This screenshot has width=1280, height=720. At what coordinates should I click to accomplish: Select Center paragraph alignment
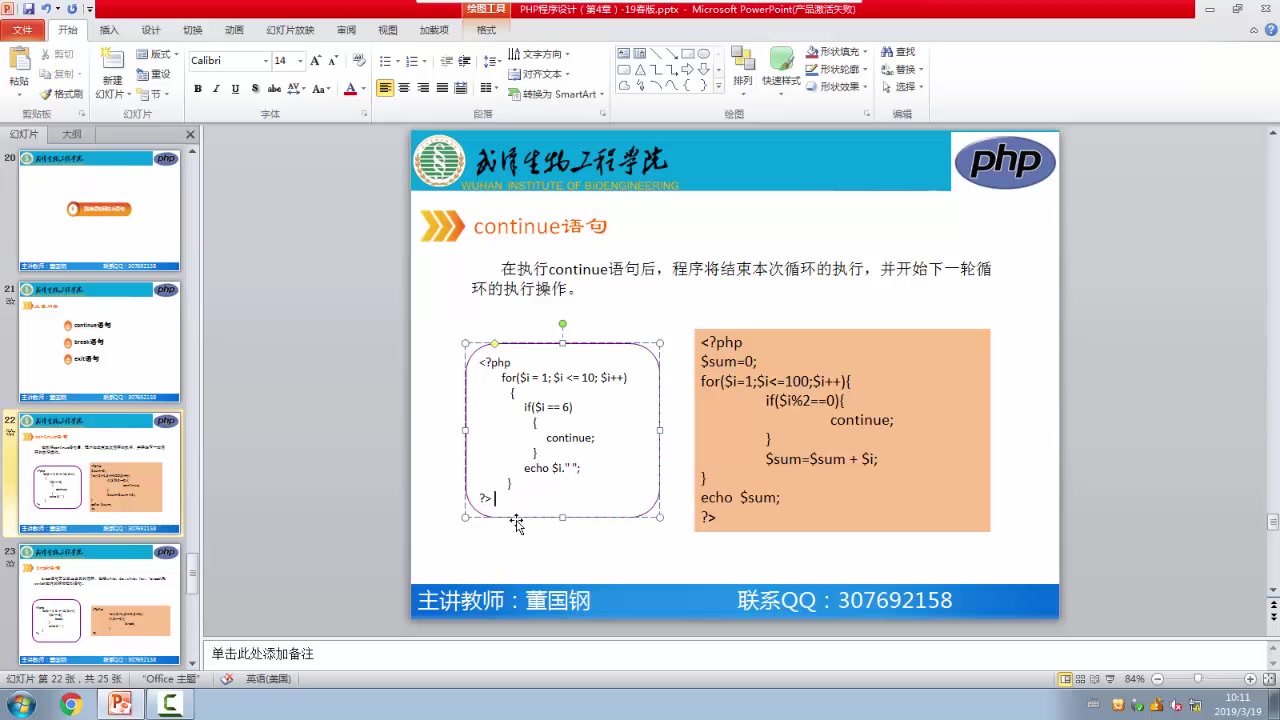404,88
